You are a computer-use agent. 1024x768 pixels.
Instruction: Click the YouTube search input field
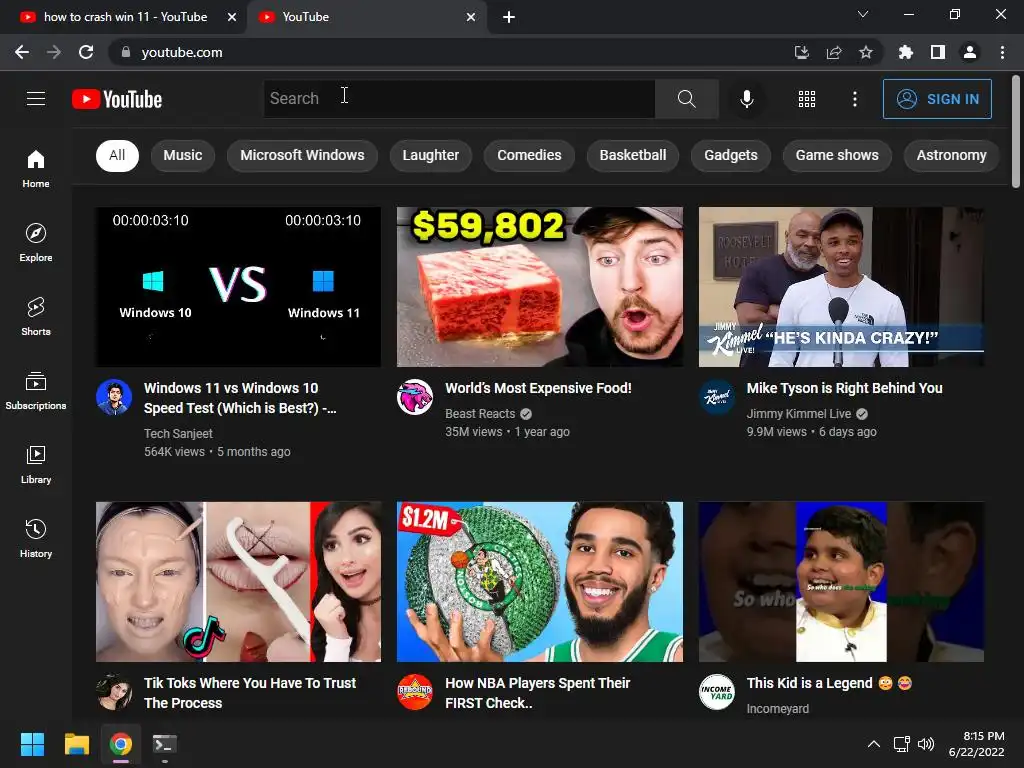(459, 99)
